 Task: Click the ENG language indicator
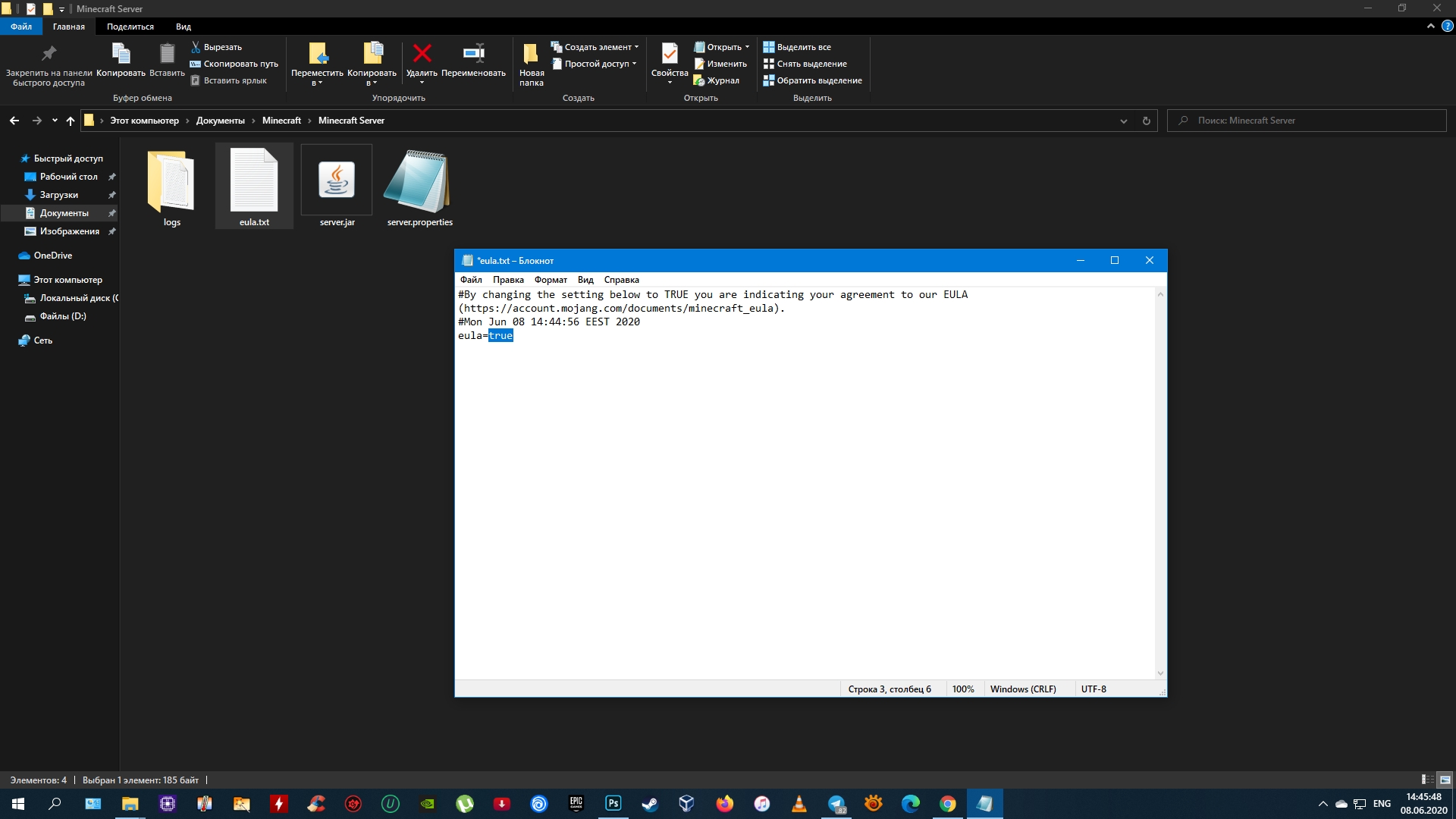[x=1382, y=804]
